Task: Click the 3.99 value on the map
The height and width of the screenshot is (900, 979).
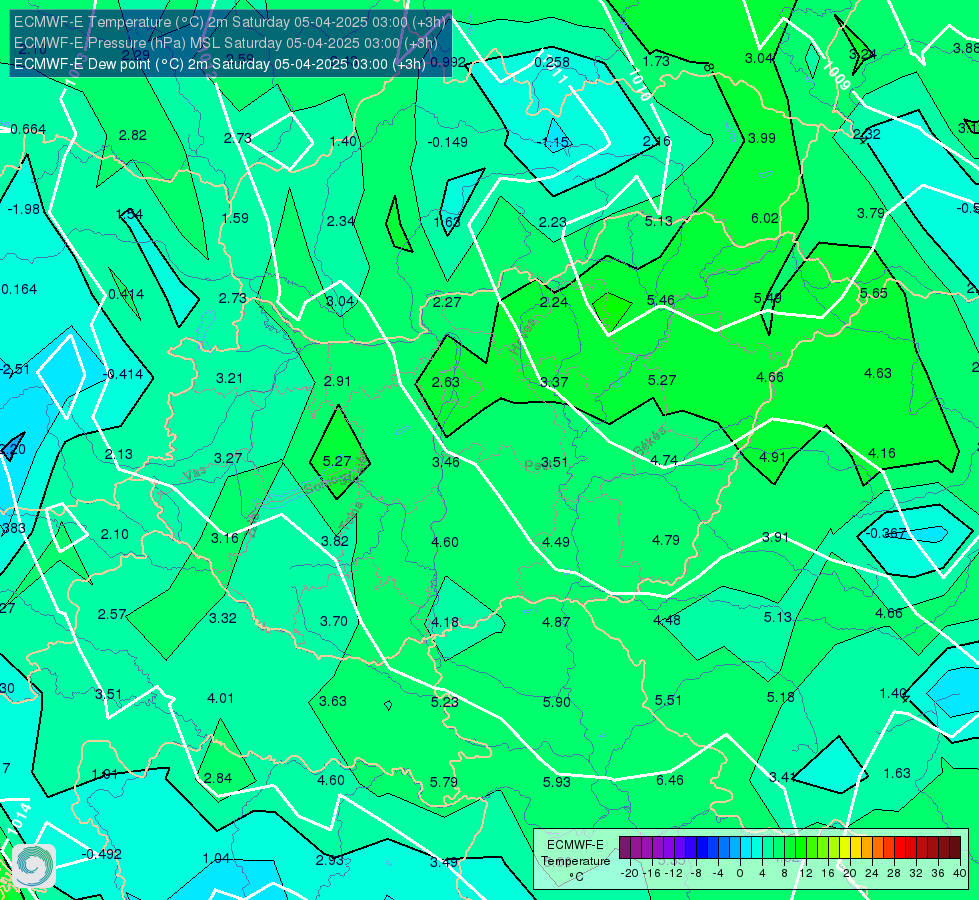Action: [x=762, y=138]
